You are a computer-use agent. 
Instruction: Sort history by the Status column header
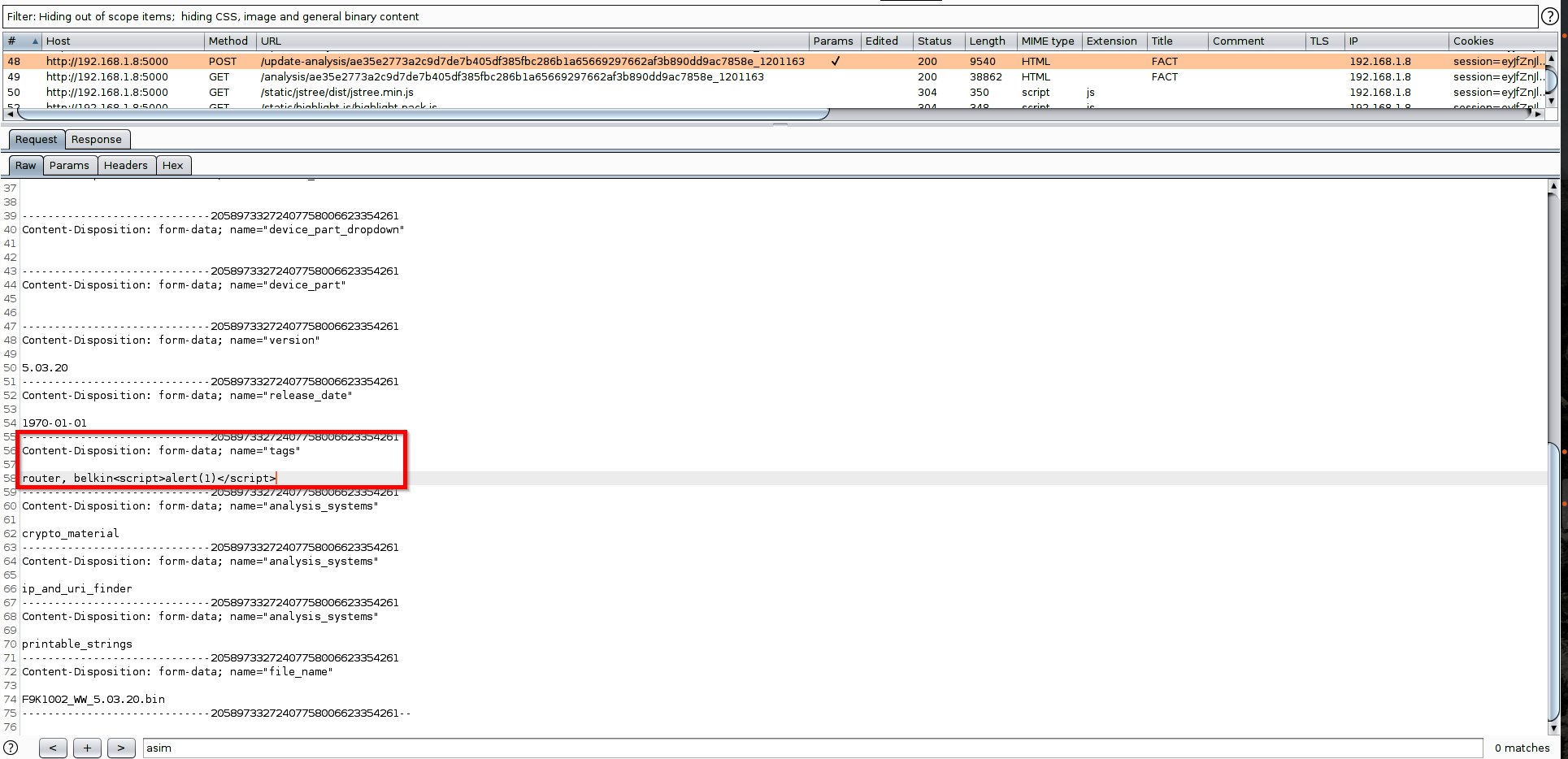coord(936,41)
